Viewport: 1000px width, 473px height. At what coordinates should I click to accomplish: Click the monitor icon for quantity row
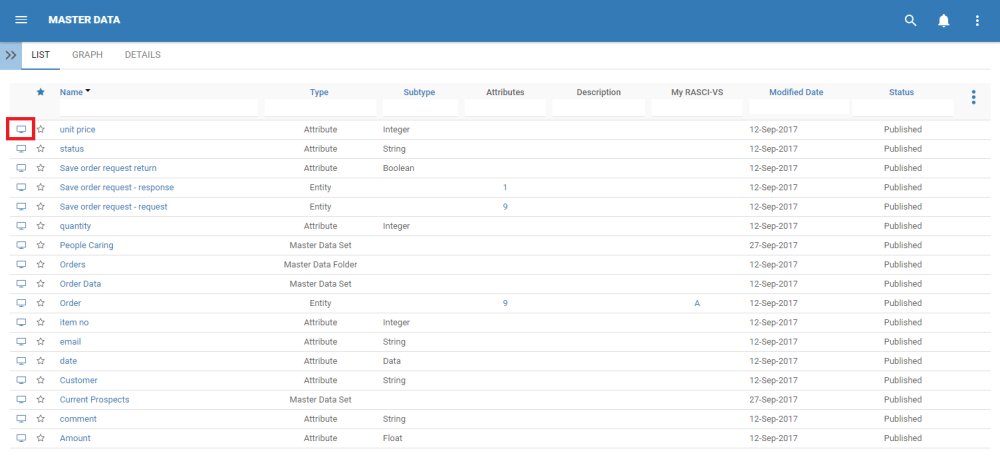(x=21, y=226)
